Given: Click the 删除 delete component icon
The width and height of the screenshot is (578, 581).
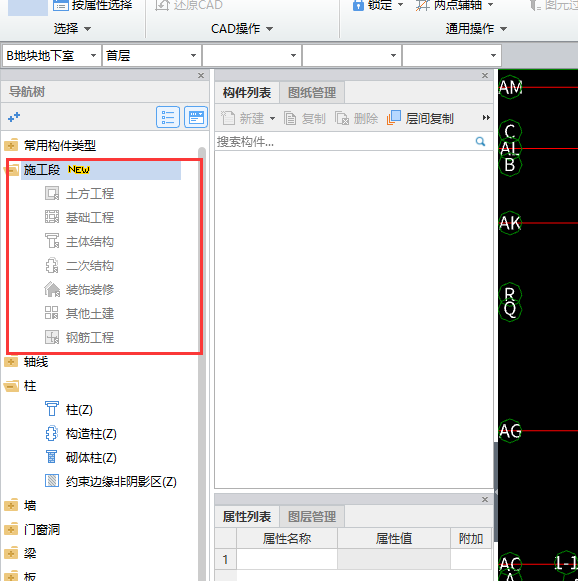Looking at the screenshot, I should (x=342, y=119).
